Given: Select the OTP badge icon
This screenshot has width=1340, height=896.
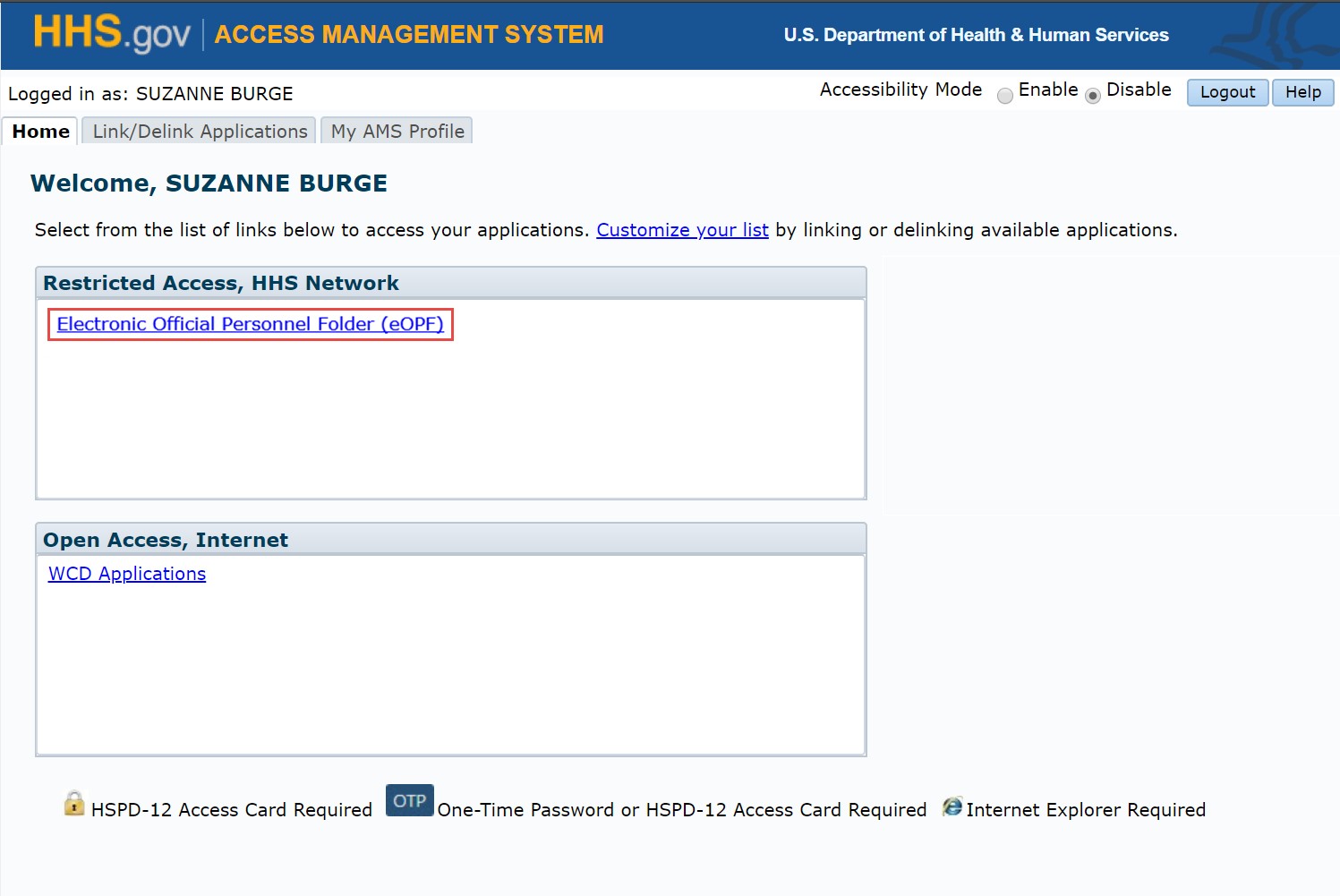Looking at the screenshot, I should 409,800.
